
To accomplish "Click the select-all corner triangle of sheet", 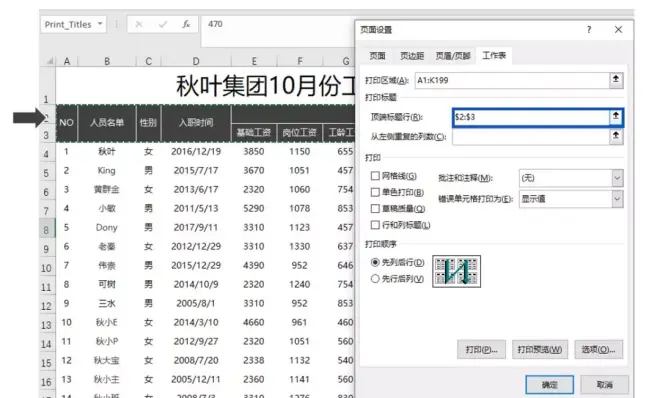I will pyautogui.click(x=50, y=61).
